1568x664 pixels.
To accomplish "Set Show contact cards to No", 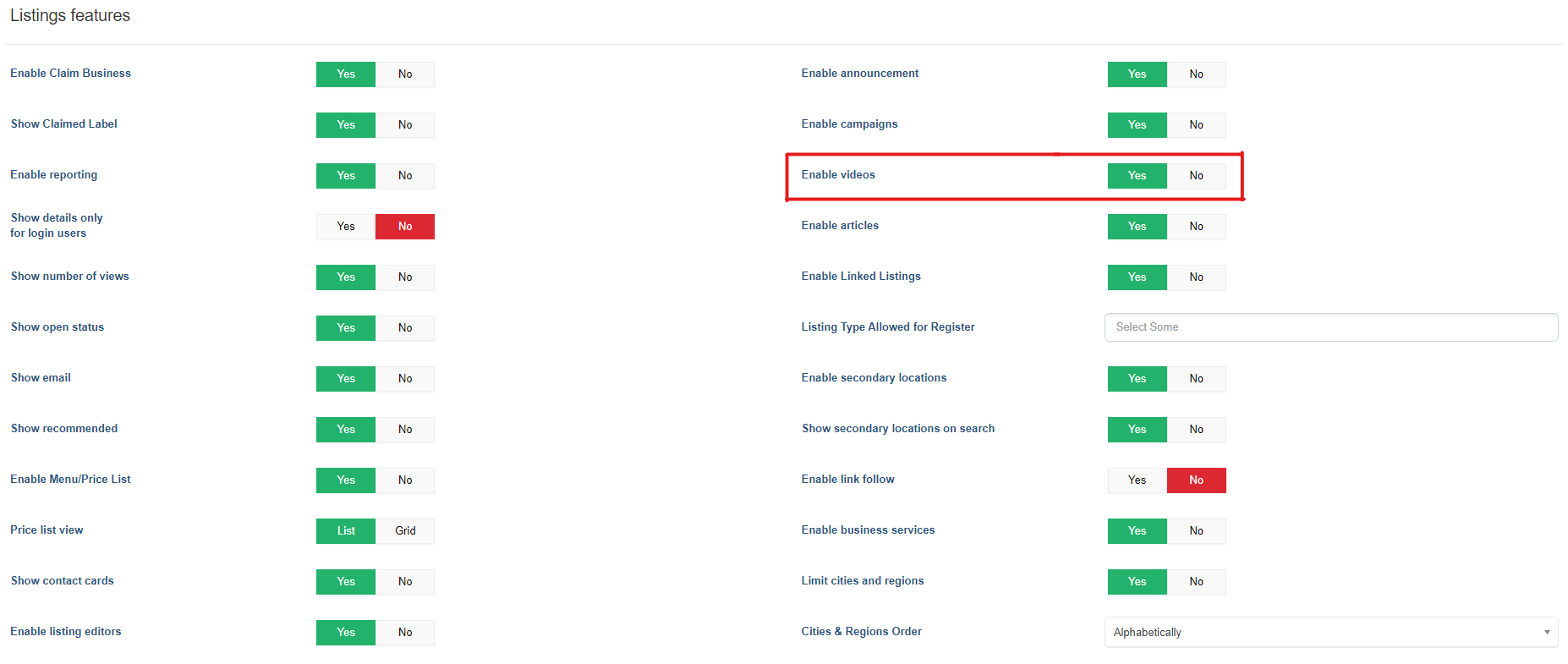I will coord(405,582).
